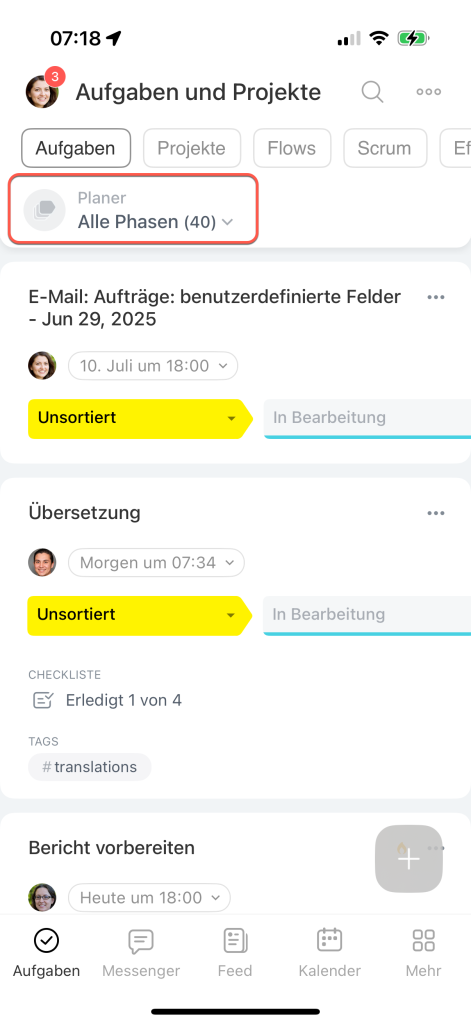471x1024 pixels.
Task: Open the Morgen um 07:34 deadline dropdown
Action: point(156,562)
